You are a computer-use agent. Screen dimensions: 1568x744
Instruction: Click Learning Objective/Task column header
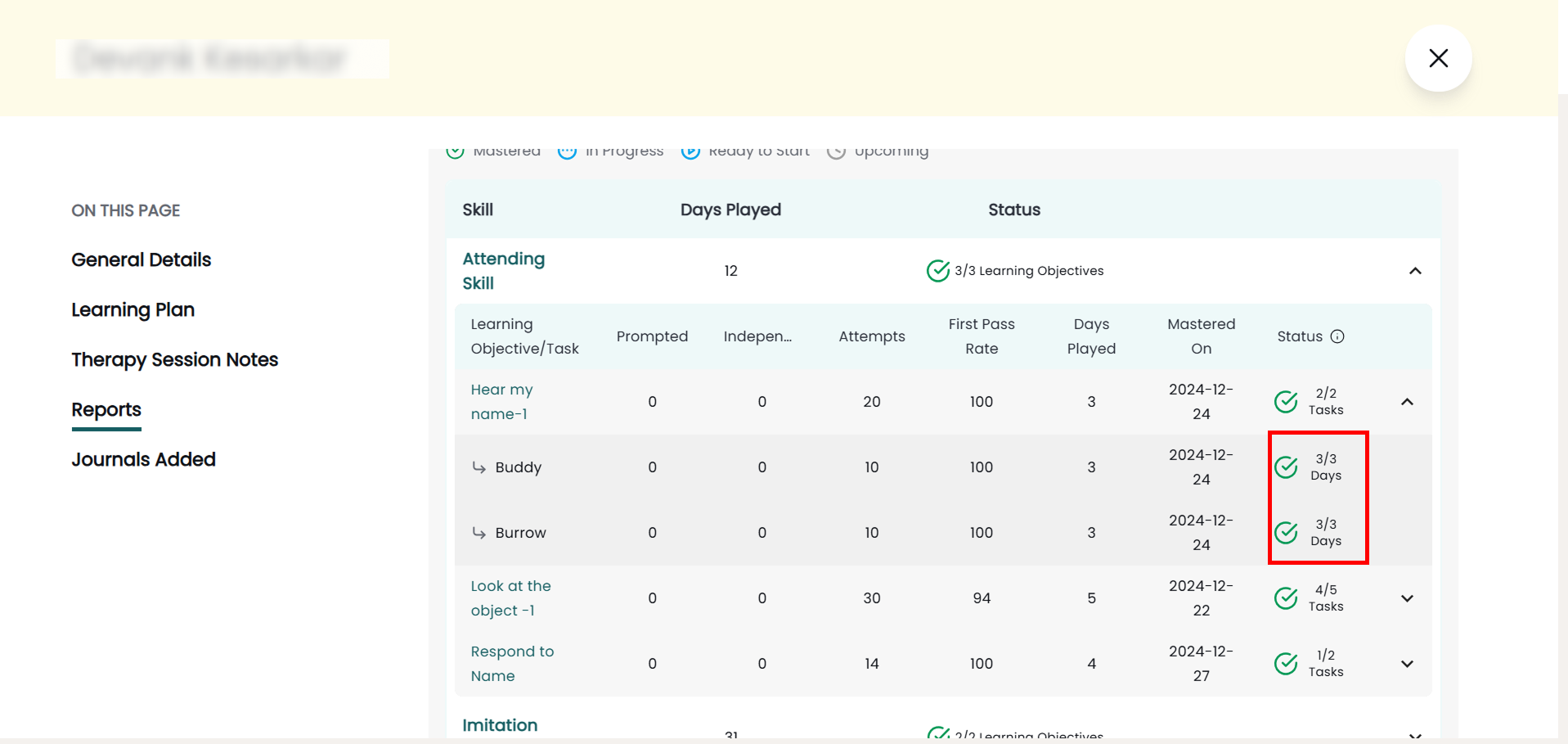coord(524,336)
